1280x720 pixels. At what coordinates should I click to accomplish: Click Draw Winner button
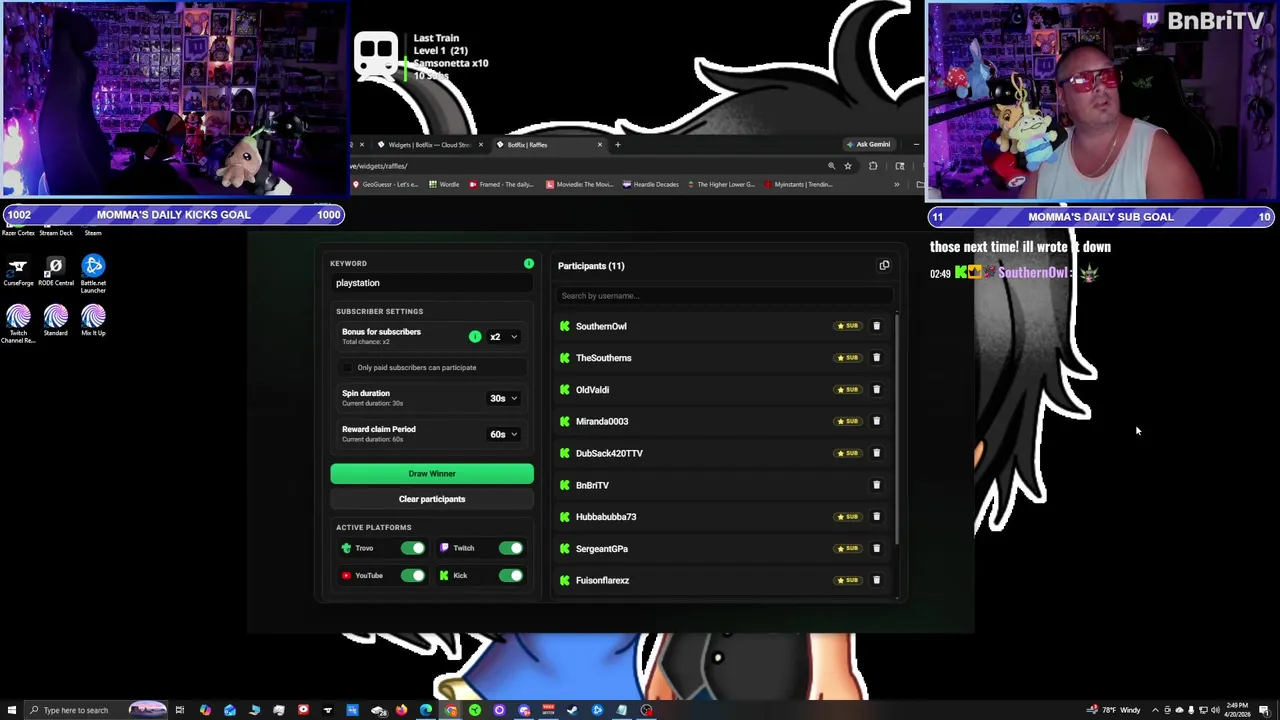tap(432, 474)
